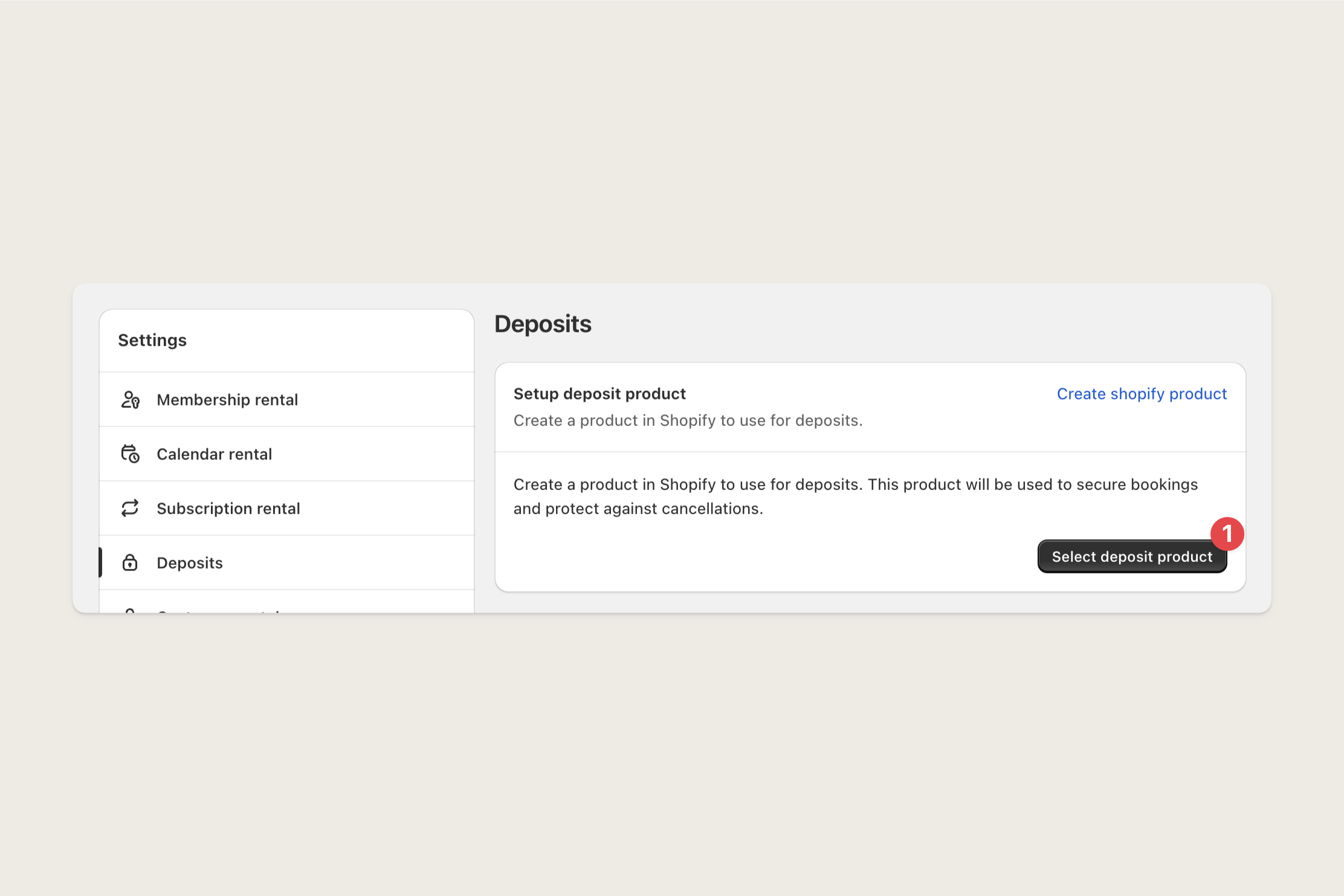Screen dimensions: 1344x896
Task: Click the Membership rental person icon
Action: click(x=130, y=400)
